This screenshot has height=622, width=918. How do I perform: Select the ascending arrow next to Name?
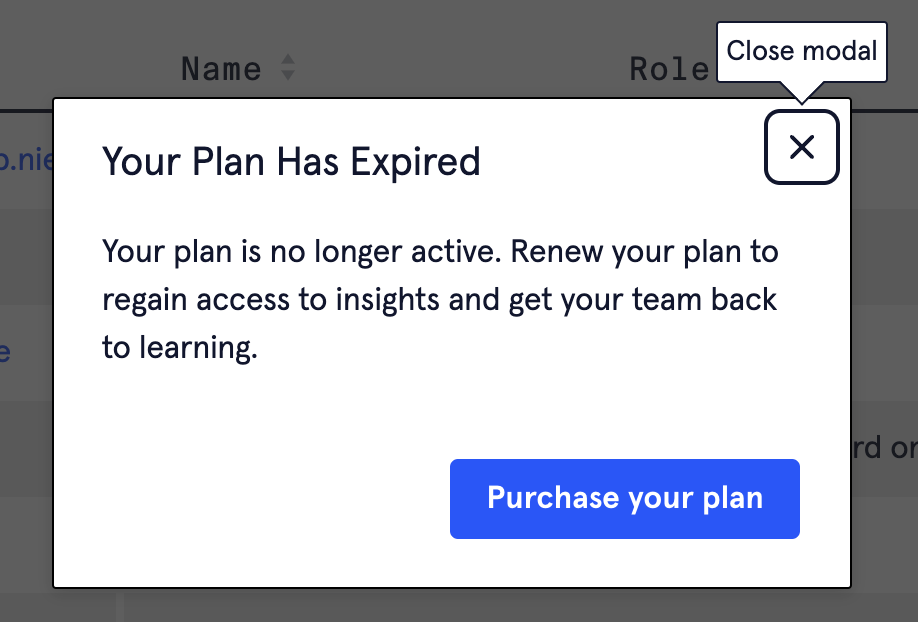point(288,61)
